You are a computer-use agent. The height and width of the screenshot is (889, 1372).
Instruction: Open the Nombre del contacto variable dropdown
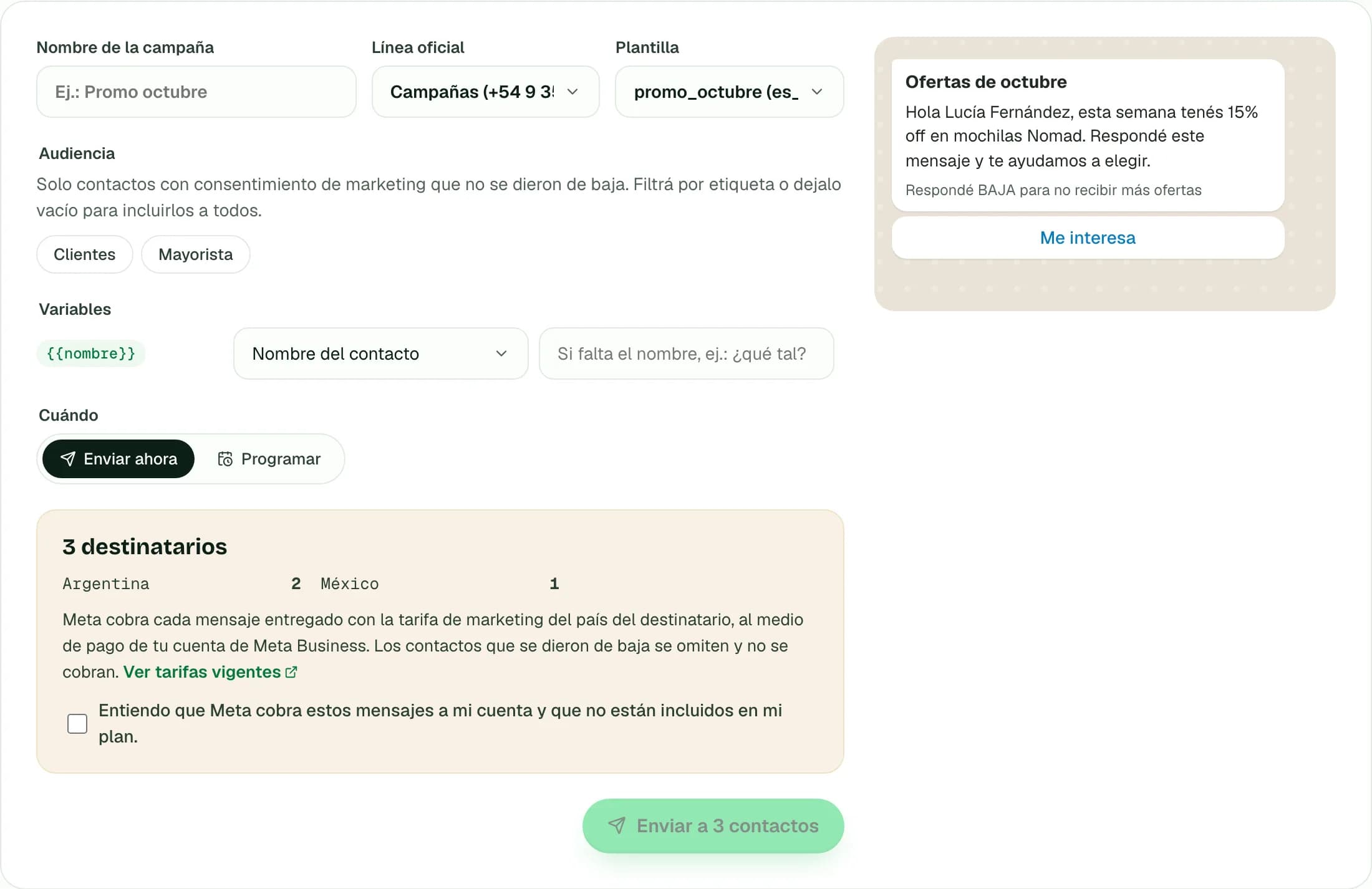coord(380,353)
